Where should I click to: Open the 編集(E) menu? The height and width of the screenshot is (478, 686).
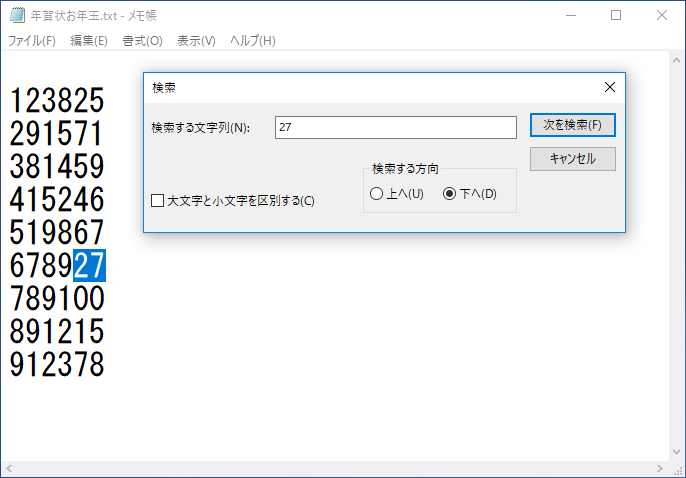pyautogui.click(x=89, y=41)
